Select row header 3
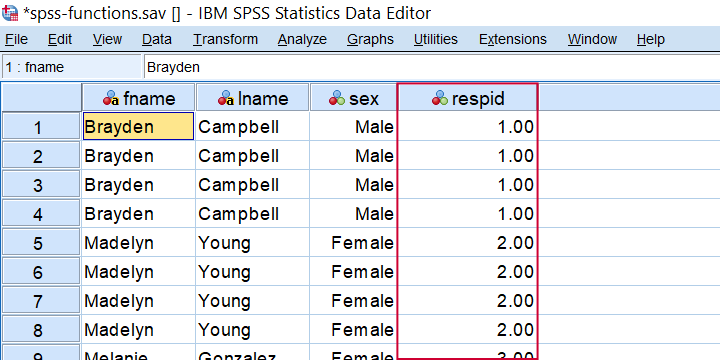The image size is (720, 360). (41, 184)
